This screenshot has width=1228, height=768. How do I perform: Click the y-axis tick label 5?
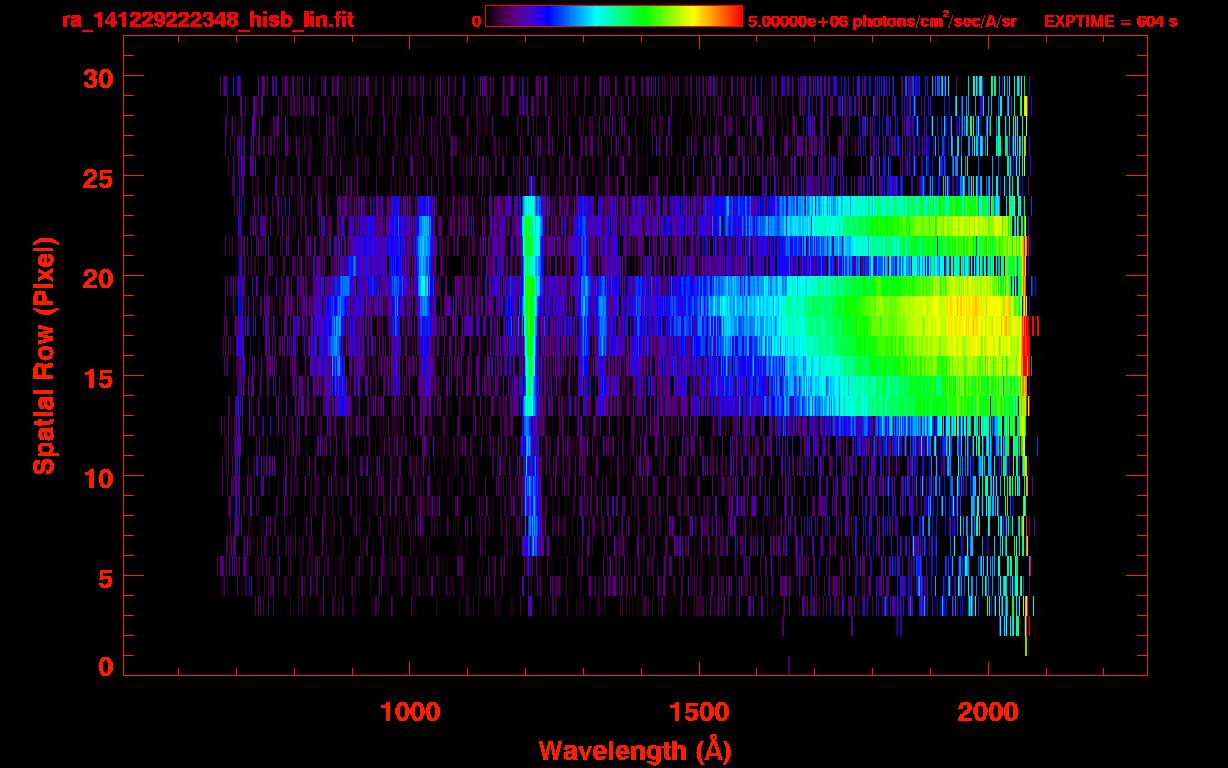point(106,577)
